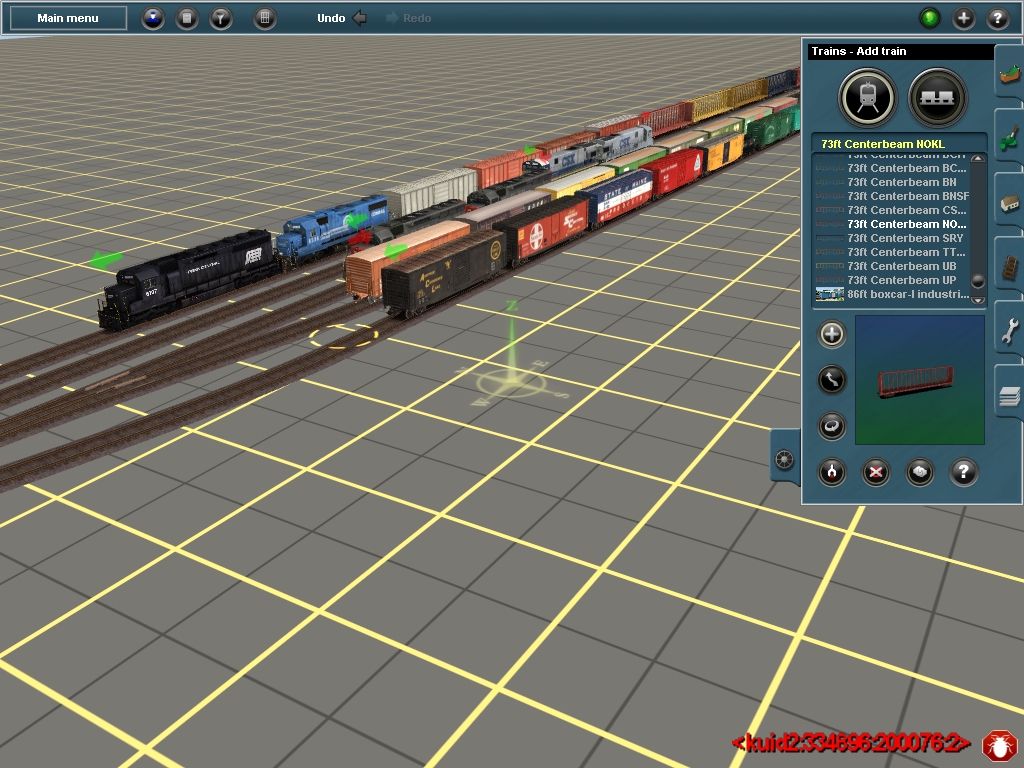This screenshot has width=1024, height=768.
Task: Collapse the Trains panel with side handle
Action: (x=784, y=460)
